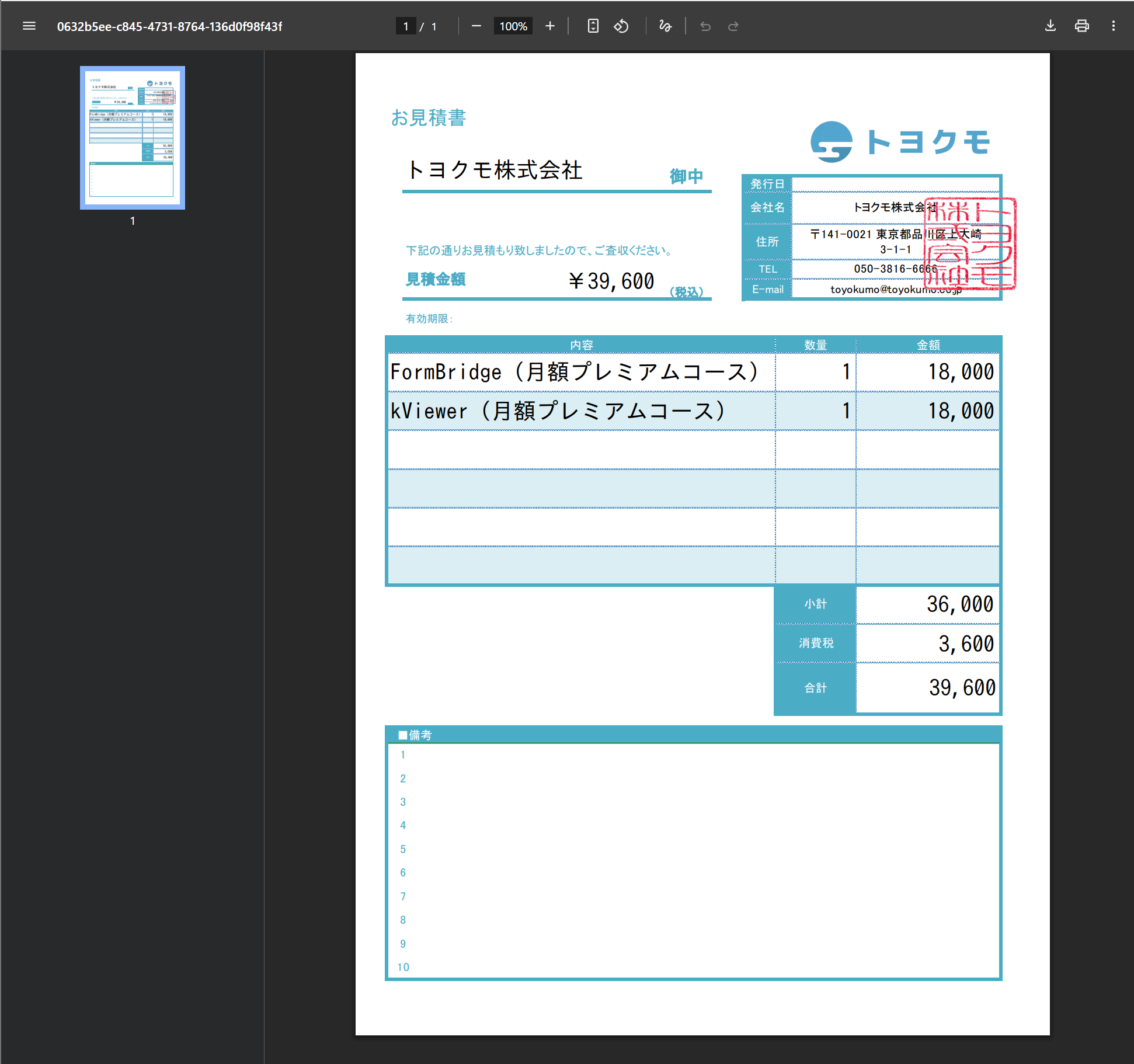Click the red company seal stamp

click(x=970, y=244)
